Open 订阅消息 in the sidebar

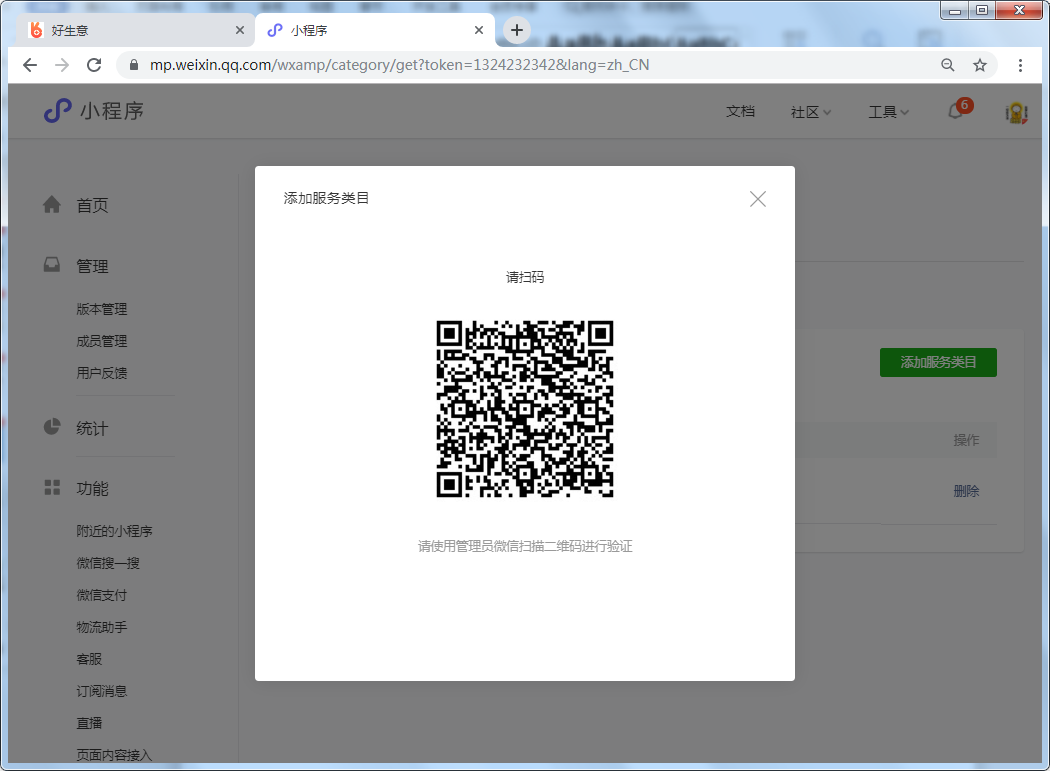click(102, 691)
